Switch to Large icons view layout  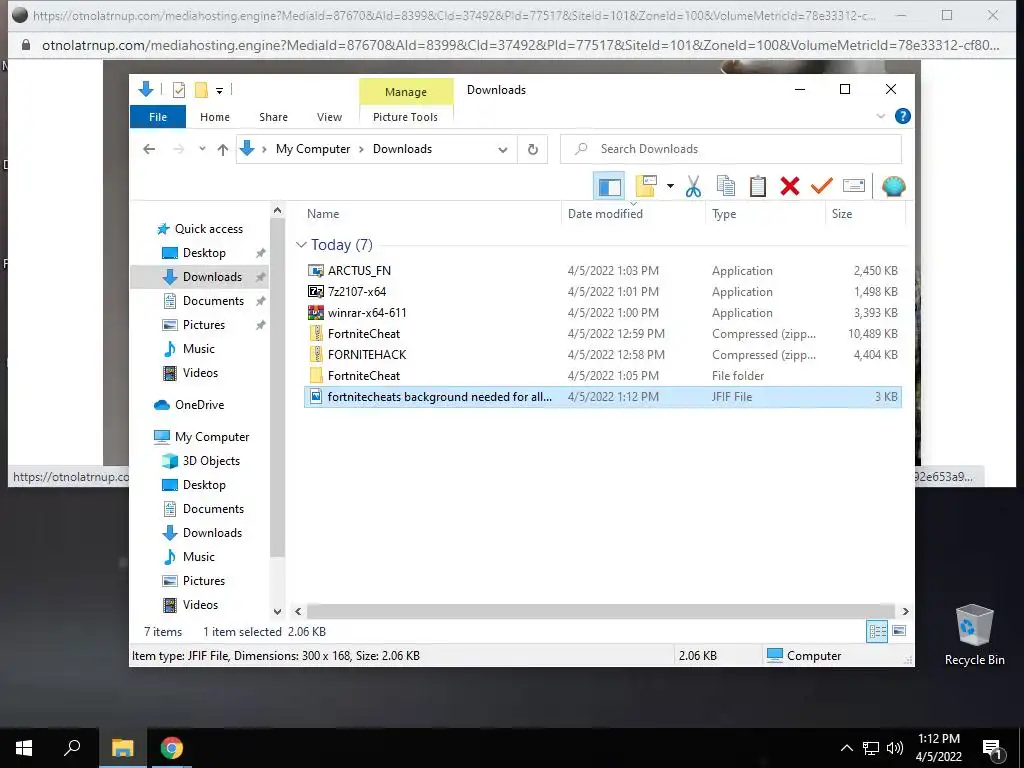point(899,631)
